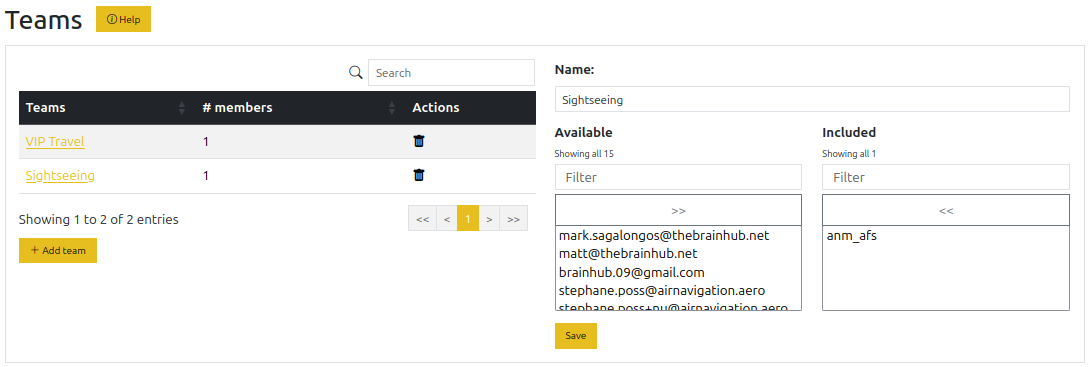Sort by Teams column header
The width and height of the screenshot is (1090, 367).
point(107,108)
